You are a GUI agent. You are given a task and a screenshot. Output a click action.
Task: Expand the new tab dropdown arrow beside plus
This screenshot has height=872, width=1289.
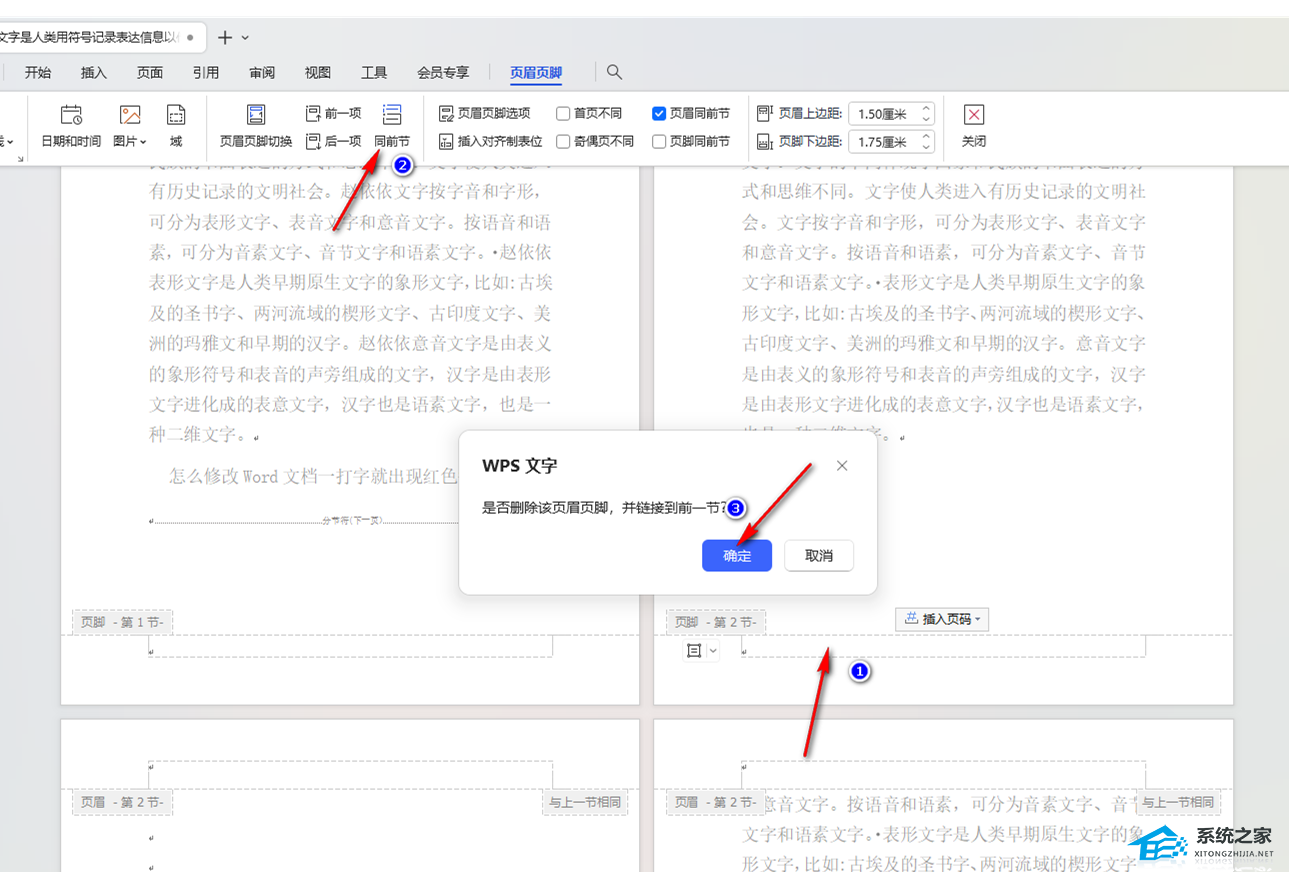(x=246, y=38)
